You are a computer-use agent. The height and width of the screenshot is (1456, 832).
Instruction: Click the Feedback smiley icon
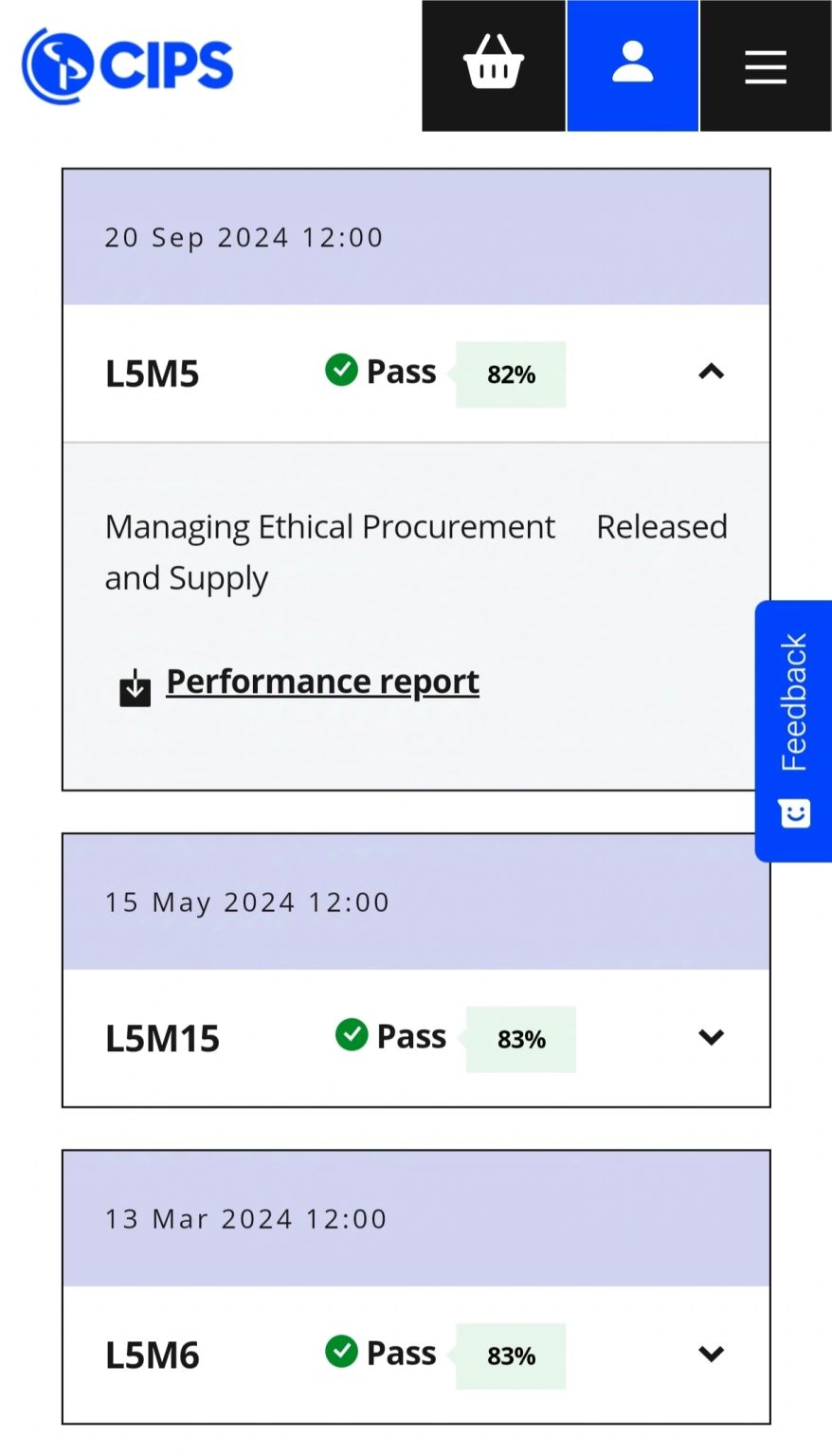pos(794,814)
